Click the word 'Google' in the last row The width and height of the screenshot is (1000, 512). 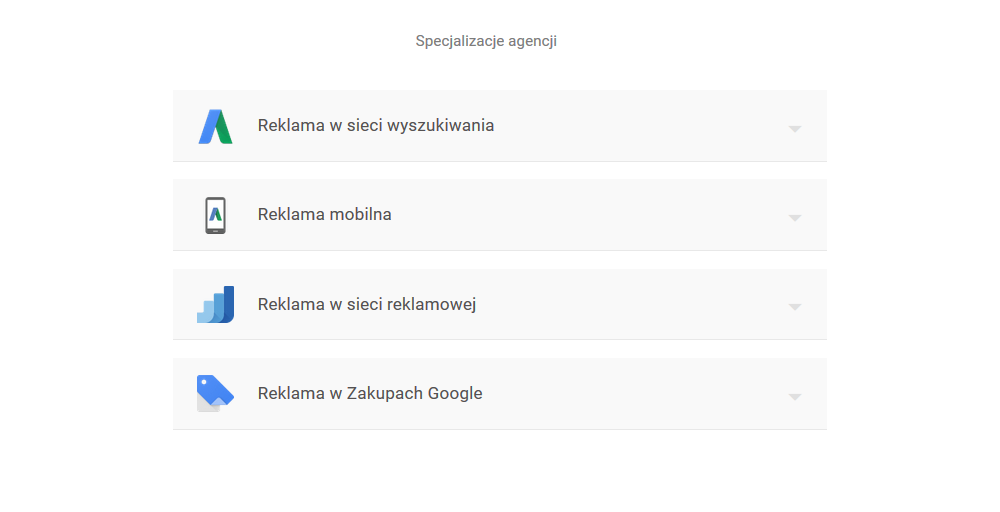pyautogui.click(x=455, y=394)
